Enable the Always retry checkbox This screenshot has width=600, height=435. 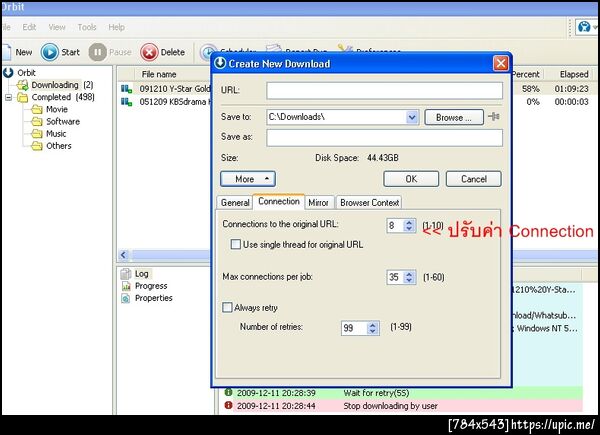pyautogui.click(x=227, y=307)
